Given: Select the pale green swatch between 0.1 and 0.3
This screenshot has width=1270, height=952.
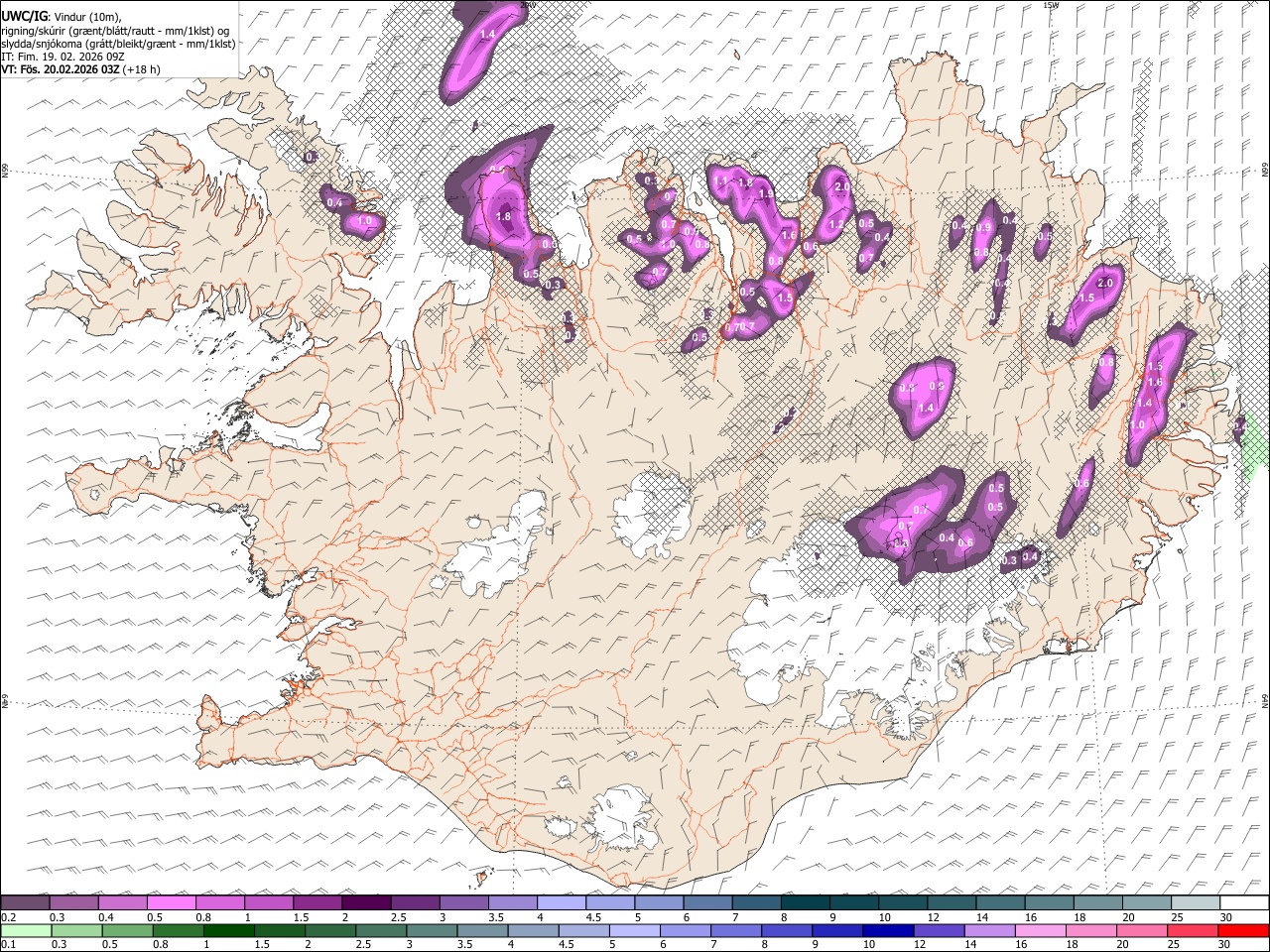Looking at the screenshot, I should coord(26,930).
